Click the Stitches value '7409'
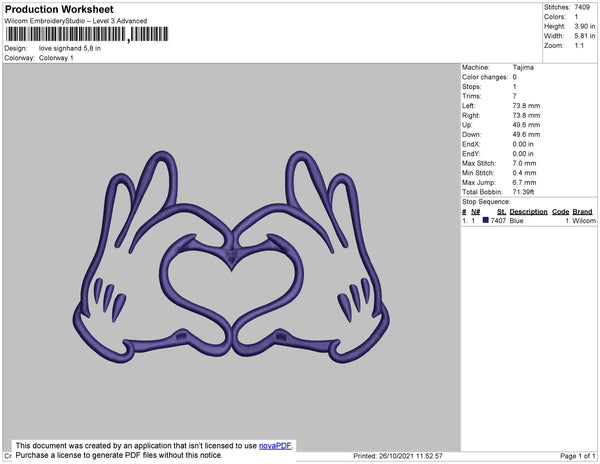 pos(582,7)
